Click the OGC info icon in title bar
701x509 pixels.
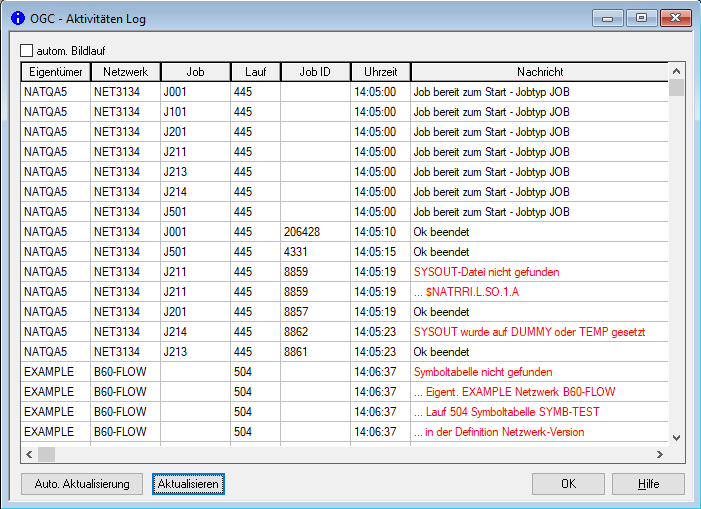click(x=17, y=17)
